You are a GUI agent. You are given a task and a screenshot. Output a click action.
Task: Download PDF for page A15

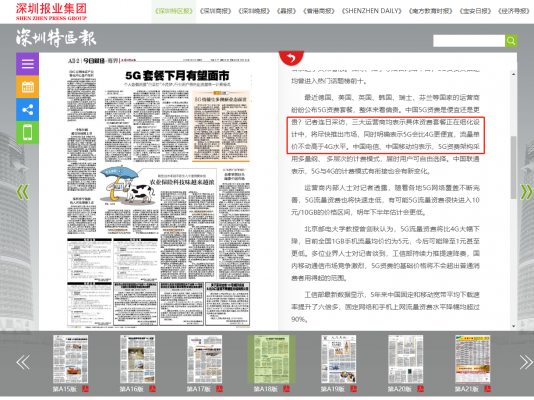[x=85, y=389]
